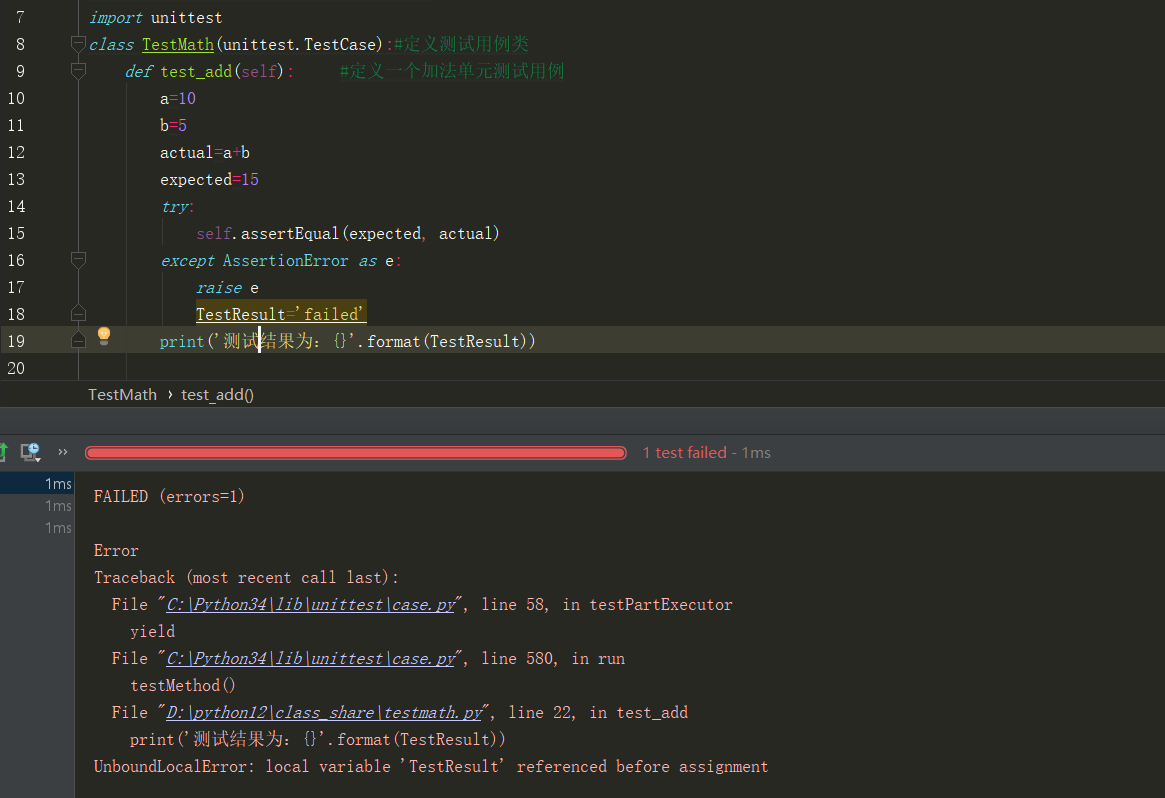Screen dimensions: 1165x798
Task: Collapse the except block at line 16
Action: click(x=78, y=260)
